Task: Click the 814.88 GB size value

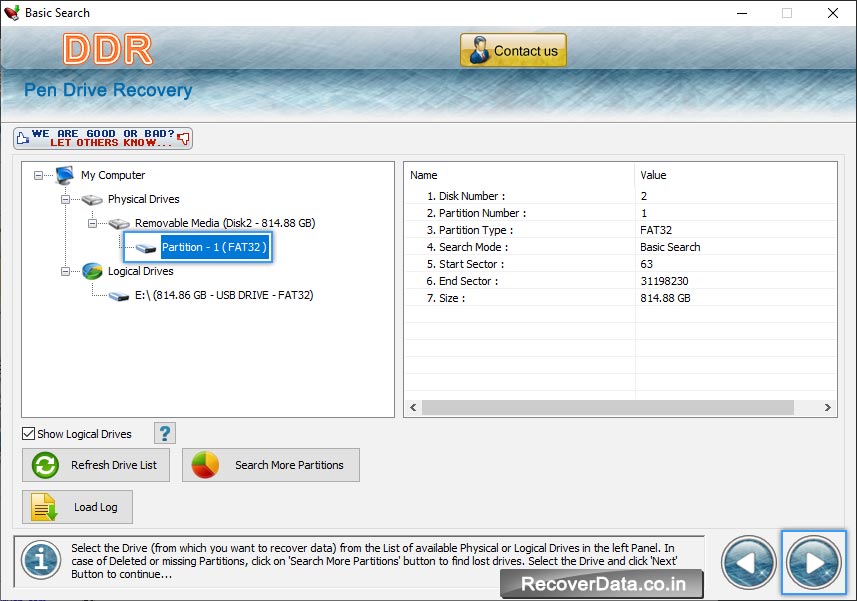Action: click(665, 298)
